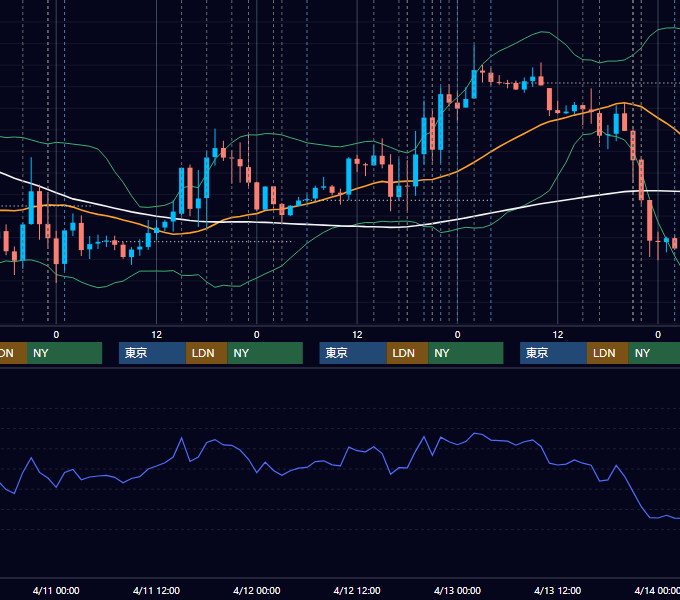Click hour label 12 above 4/13 東京 block
Screen dimensions: 680x600
558,335
